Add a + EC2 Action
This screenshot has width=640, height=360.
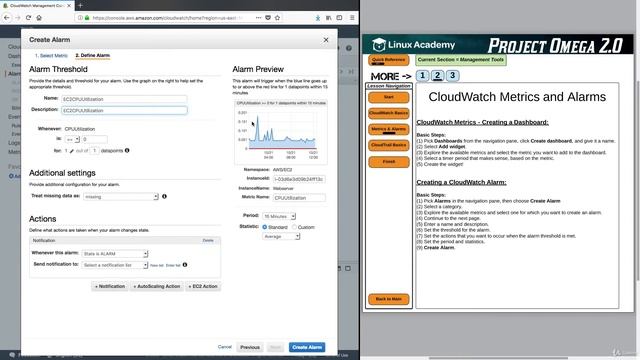[x=203, y=287]
